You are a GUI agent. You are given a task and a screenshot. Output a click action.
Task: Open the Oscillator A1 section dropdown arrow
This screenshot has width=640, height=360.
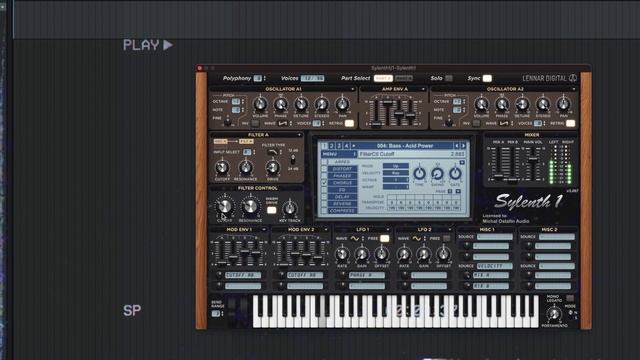coord(353,89)
